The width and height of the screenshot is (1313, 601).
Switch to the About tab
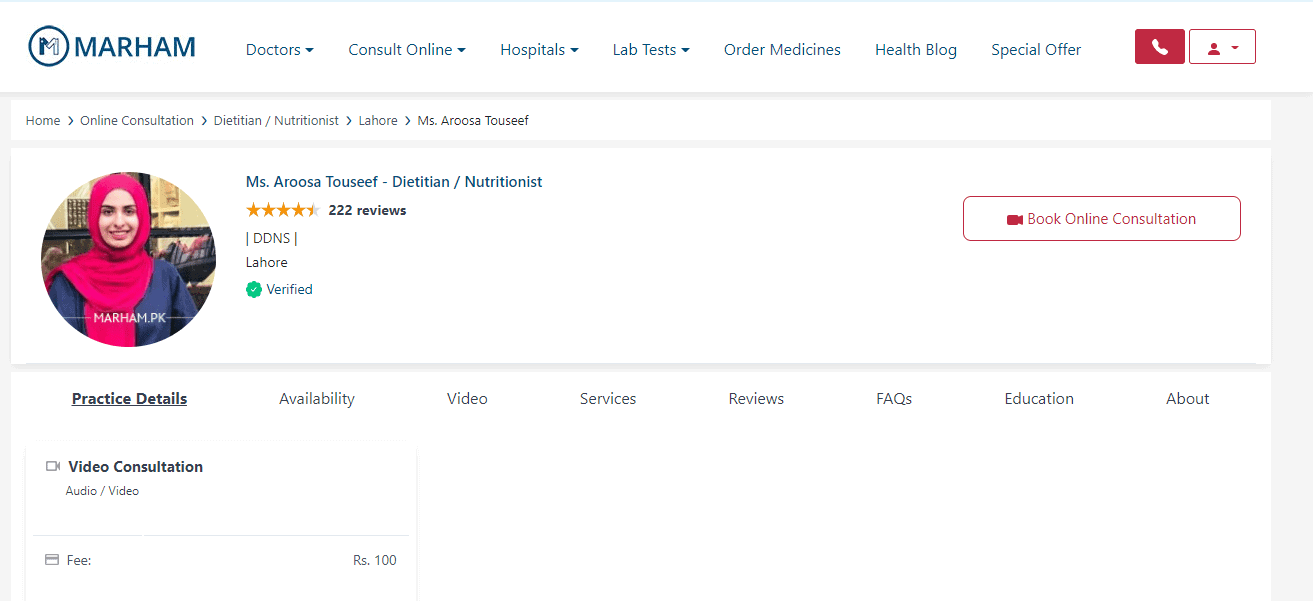click(1188, 398)
